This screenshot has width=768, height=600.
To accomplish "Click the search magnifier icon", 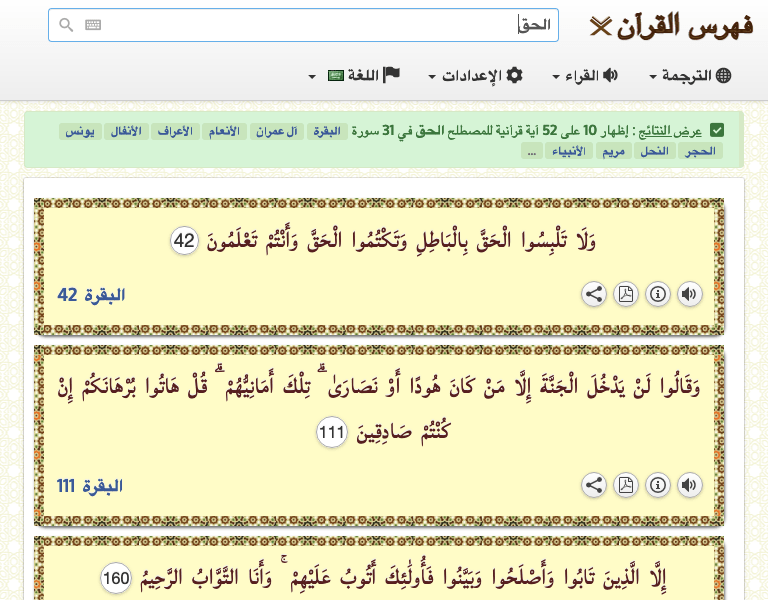I will coord(66,25).
